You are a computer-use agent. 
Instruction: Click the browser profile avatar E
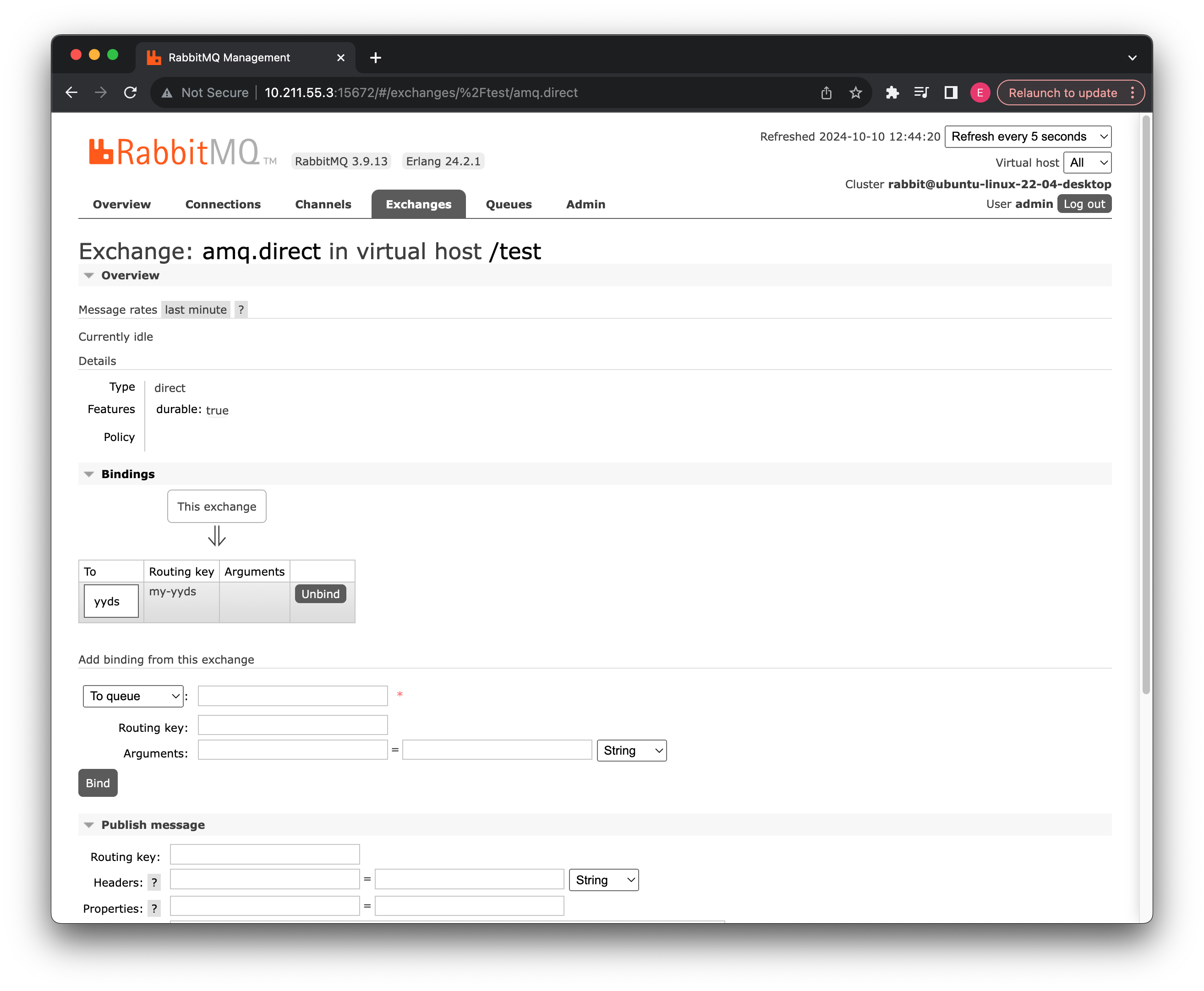(980, 93)
